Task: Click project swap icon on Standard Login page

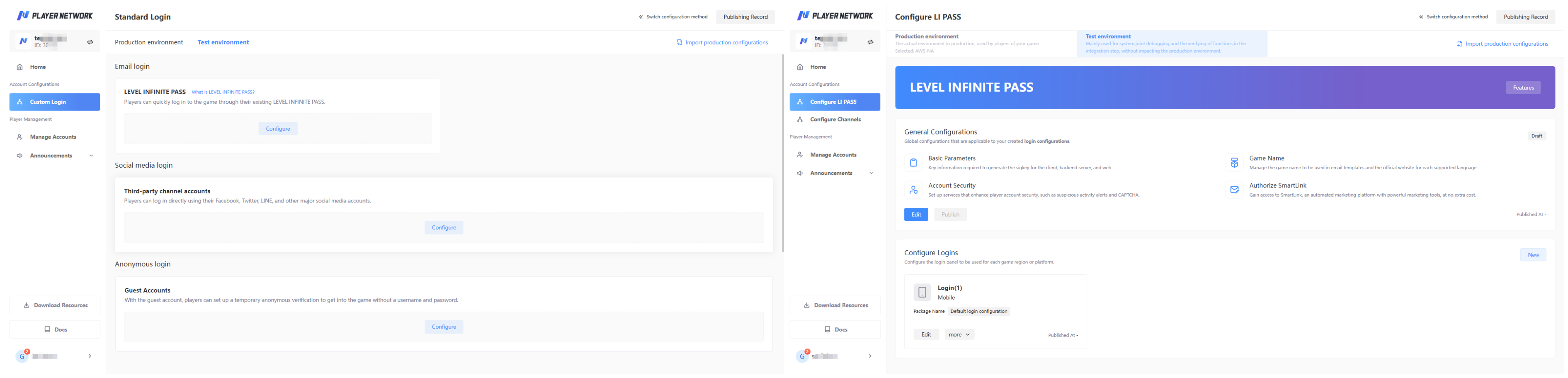Action: pyautogui.click(x=90, y=42)
